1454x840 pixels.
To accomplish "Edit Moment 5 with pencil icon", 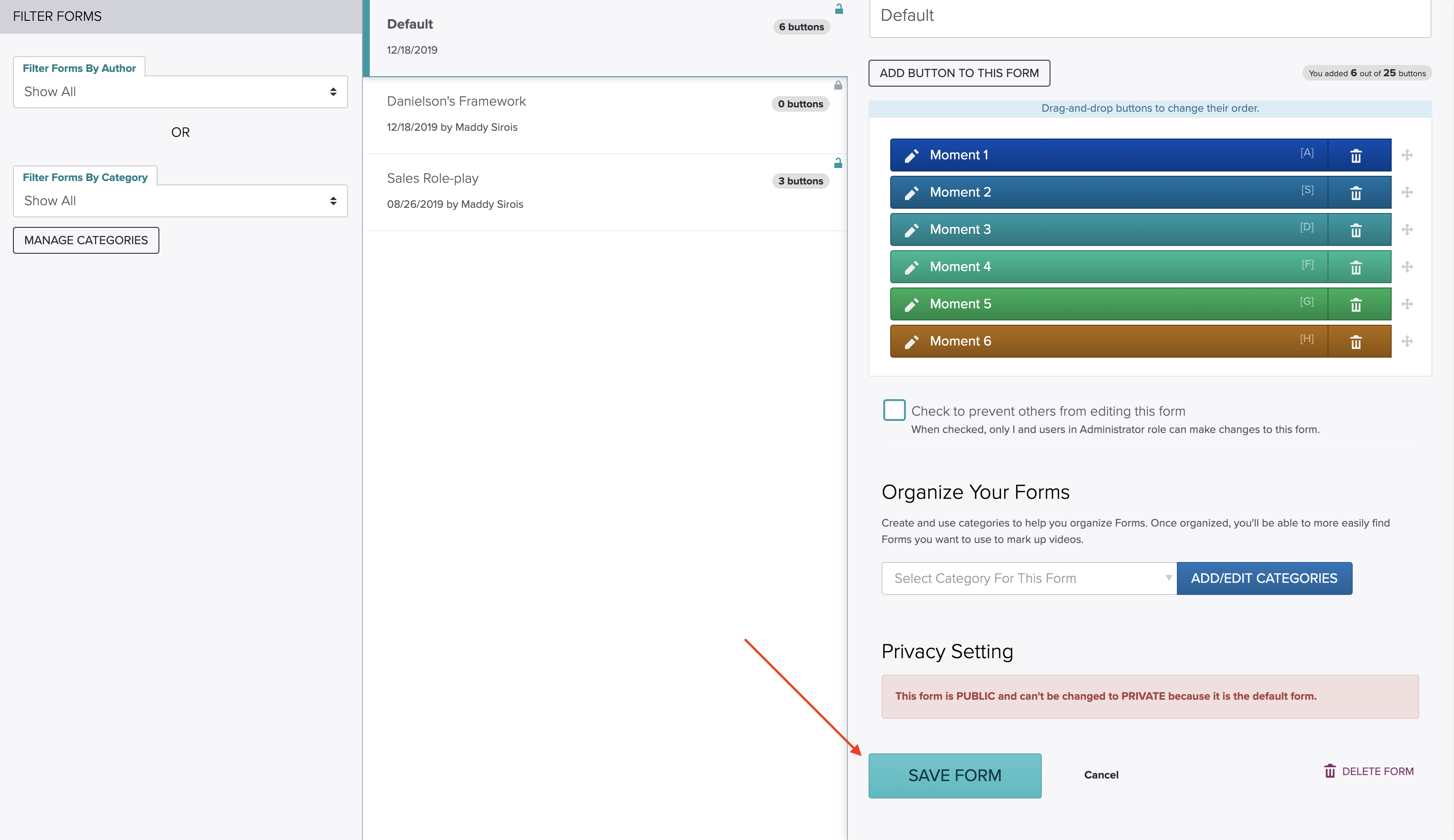I will coord(911,305).
